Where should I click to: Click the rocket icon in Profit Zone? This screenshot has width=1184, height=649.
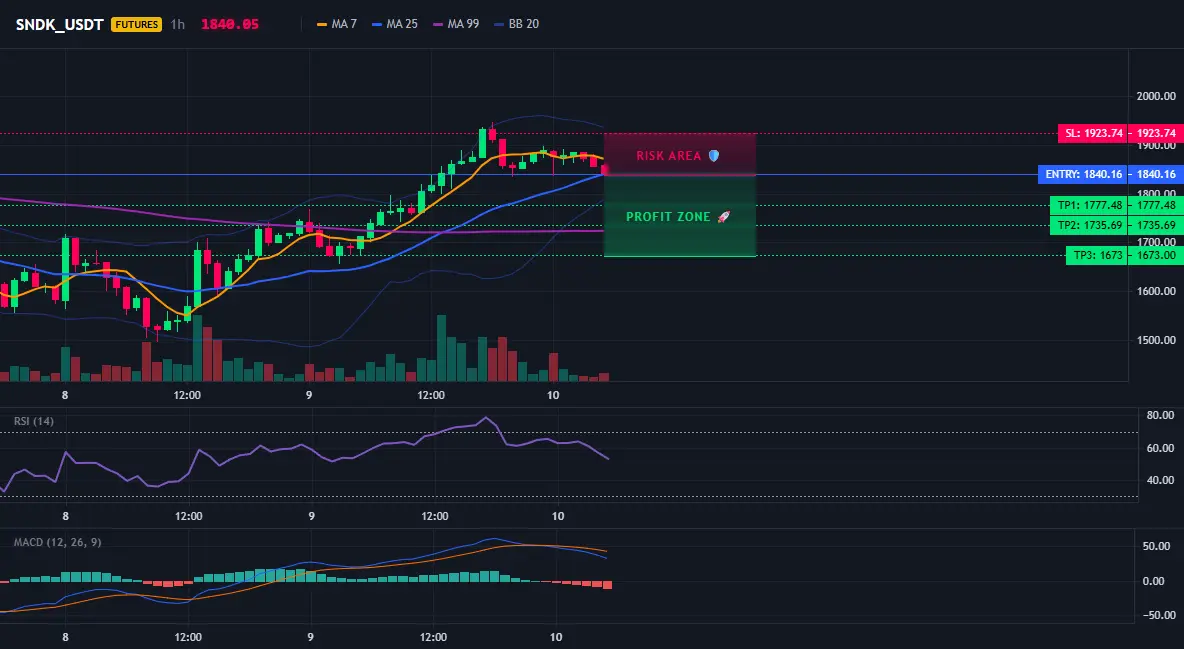coord(723,217)
